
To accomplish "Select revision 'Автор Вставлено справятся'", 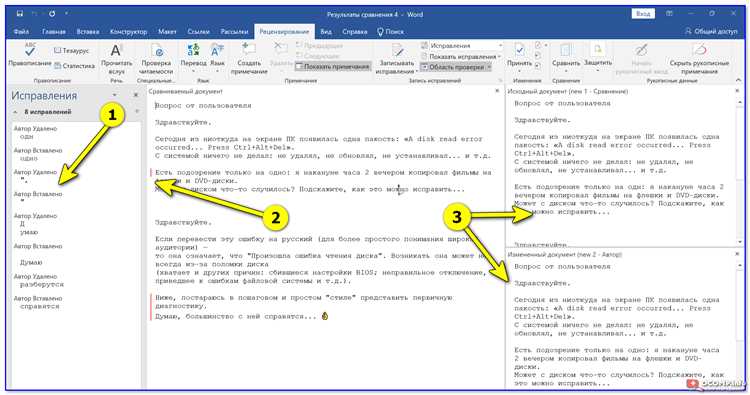I will 38,302.
